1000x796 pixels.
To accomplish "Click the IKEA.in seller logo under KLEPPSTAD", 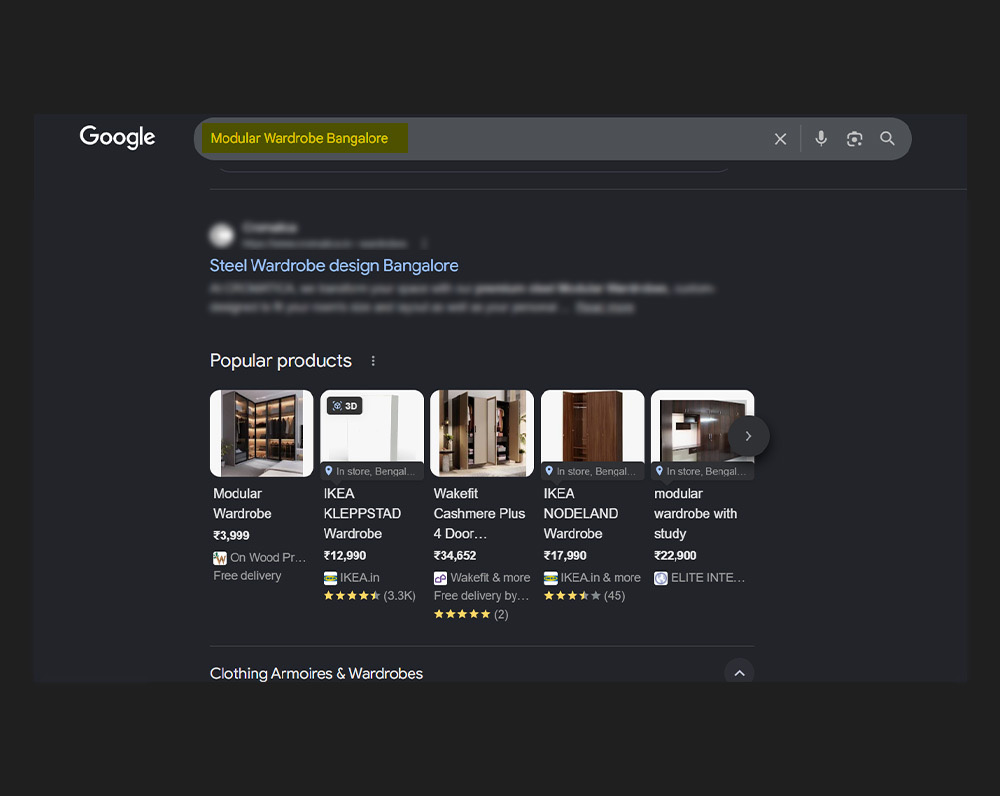I will point(330,578).
